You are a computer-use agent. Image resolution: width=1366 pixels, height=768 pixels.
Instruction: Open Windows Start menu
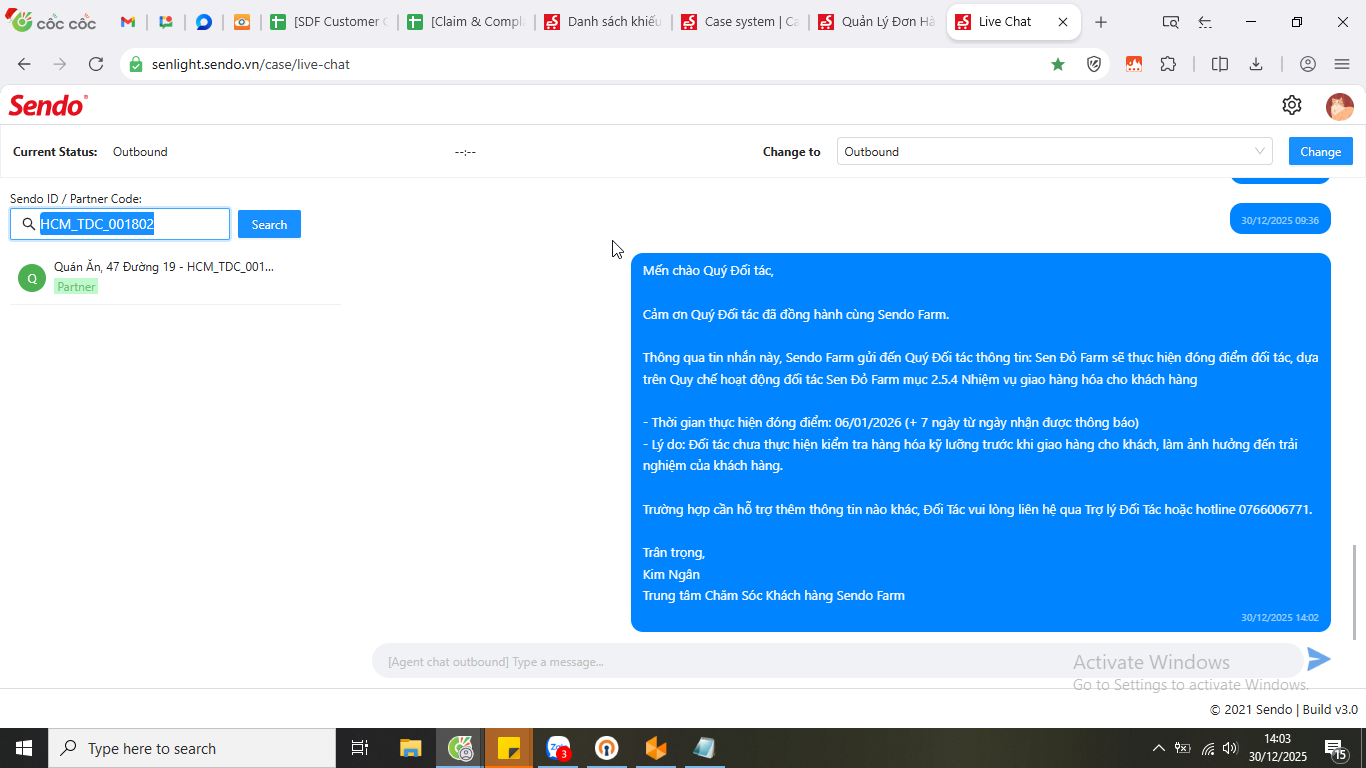pos(24,748)
